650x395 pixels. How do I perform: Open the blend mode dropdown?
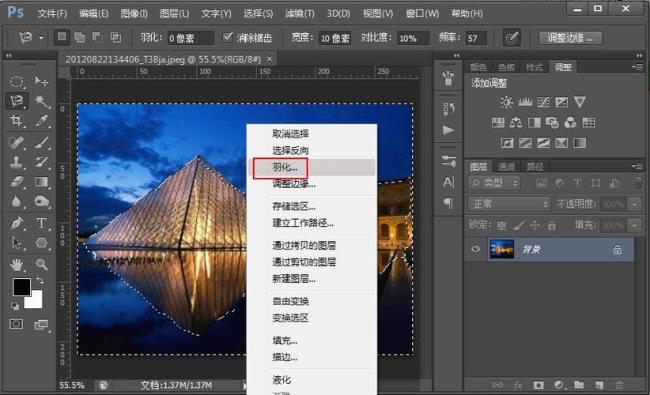509,204
